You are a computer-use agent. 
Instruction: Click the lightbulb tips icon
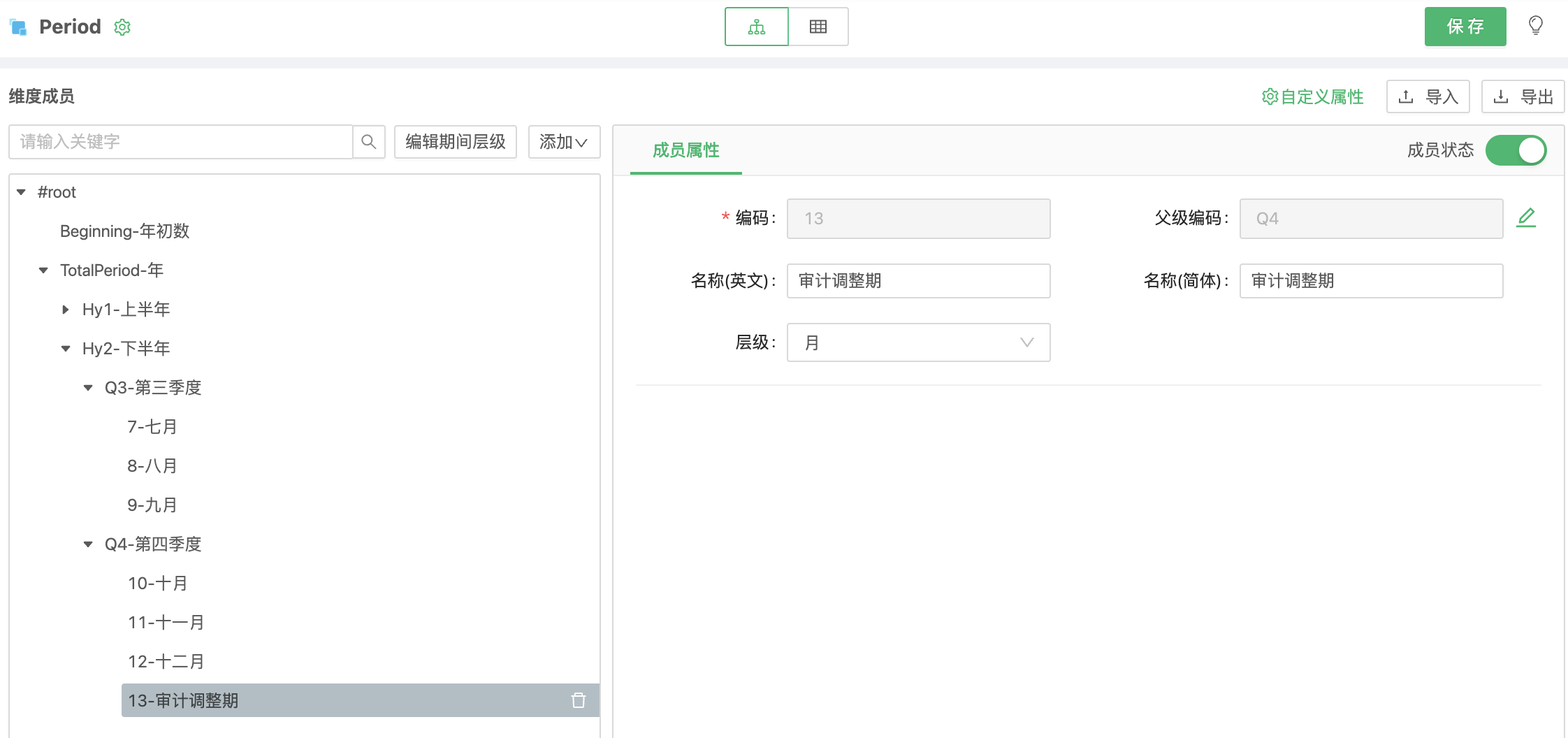[x=1535, y=26]
